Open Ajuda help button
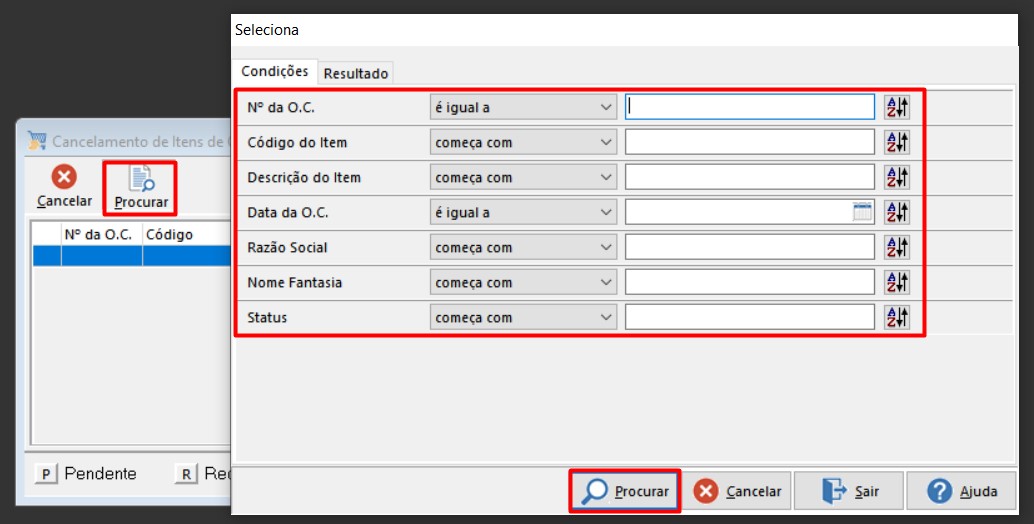This screenshot has height=524, width=1034. [x=961, y=491]
